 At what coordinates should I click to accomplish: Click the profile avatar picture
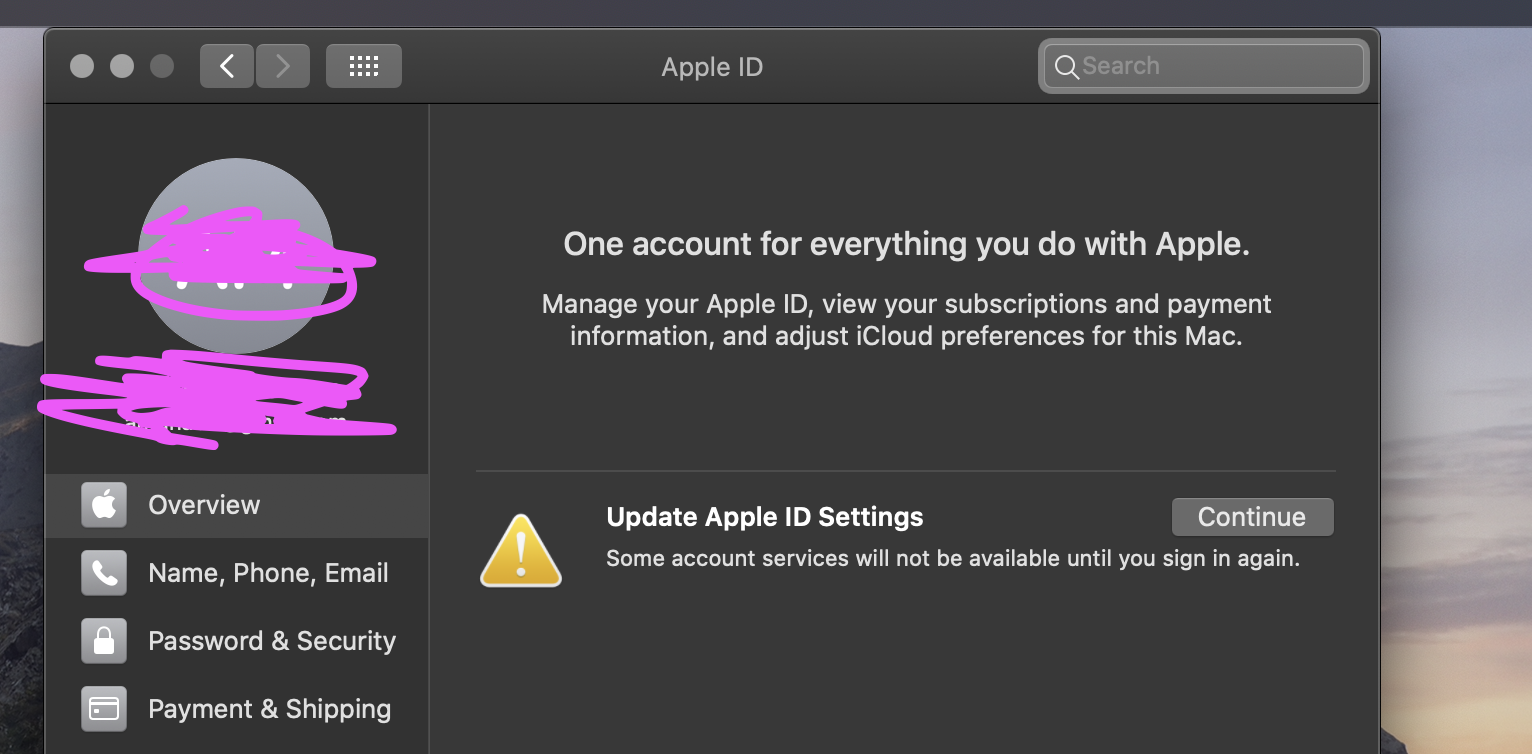pos(236,255)
